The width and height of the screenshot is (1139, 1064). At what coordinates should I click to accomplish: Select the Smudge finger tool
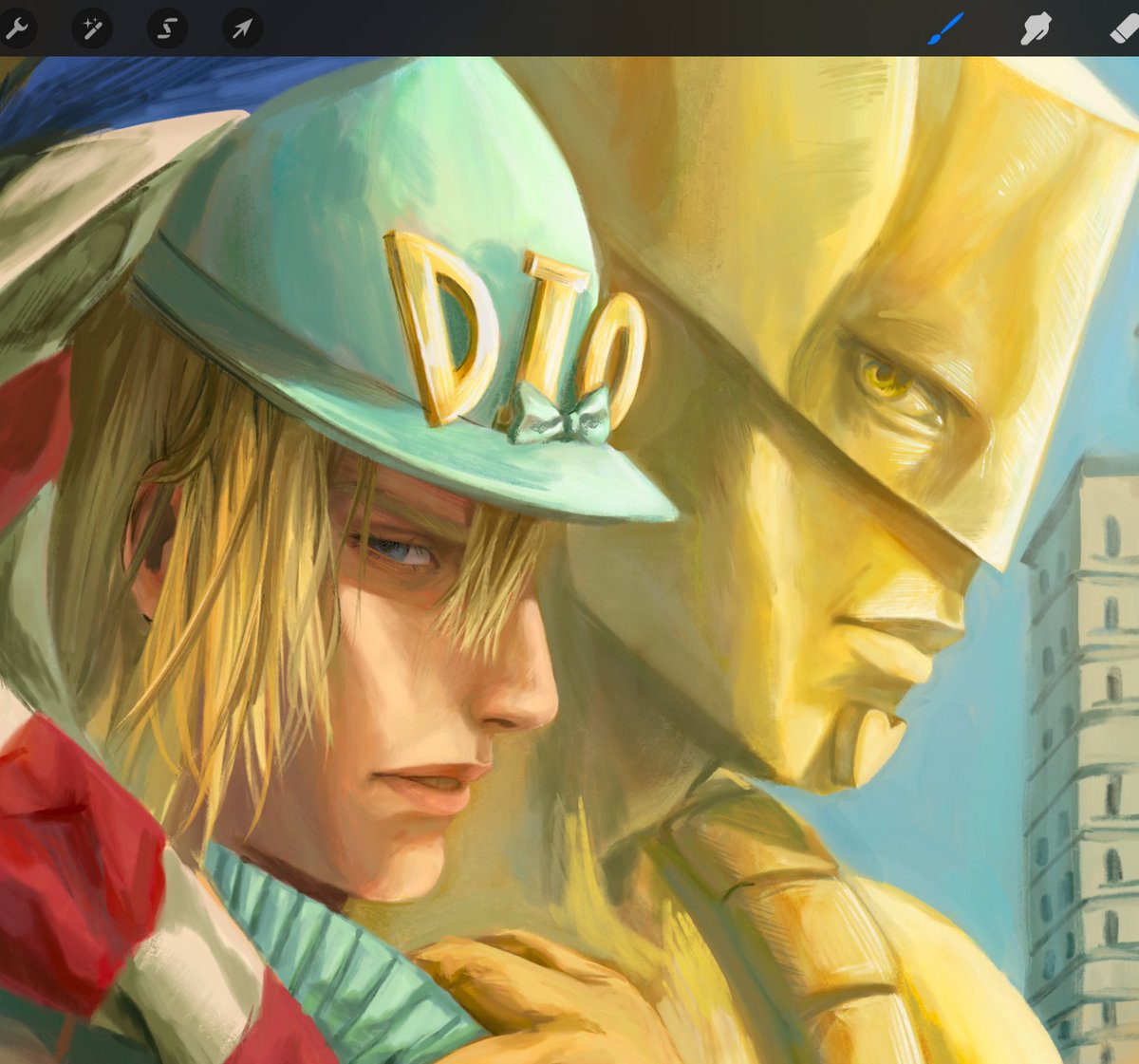pyautogui.click(x=1035, y=29)
